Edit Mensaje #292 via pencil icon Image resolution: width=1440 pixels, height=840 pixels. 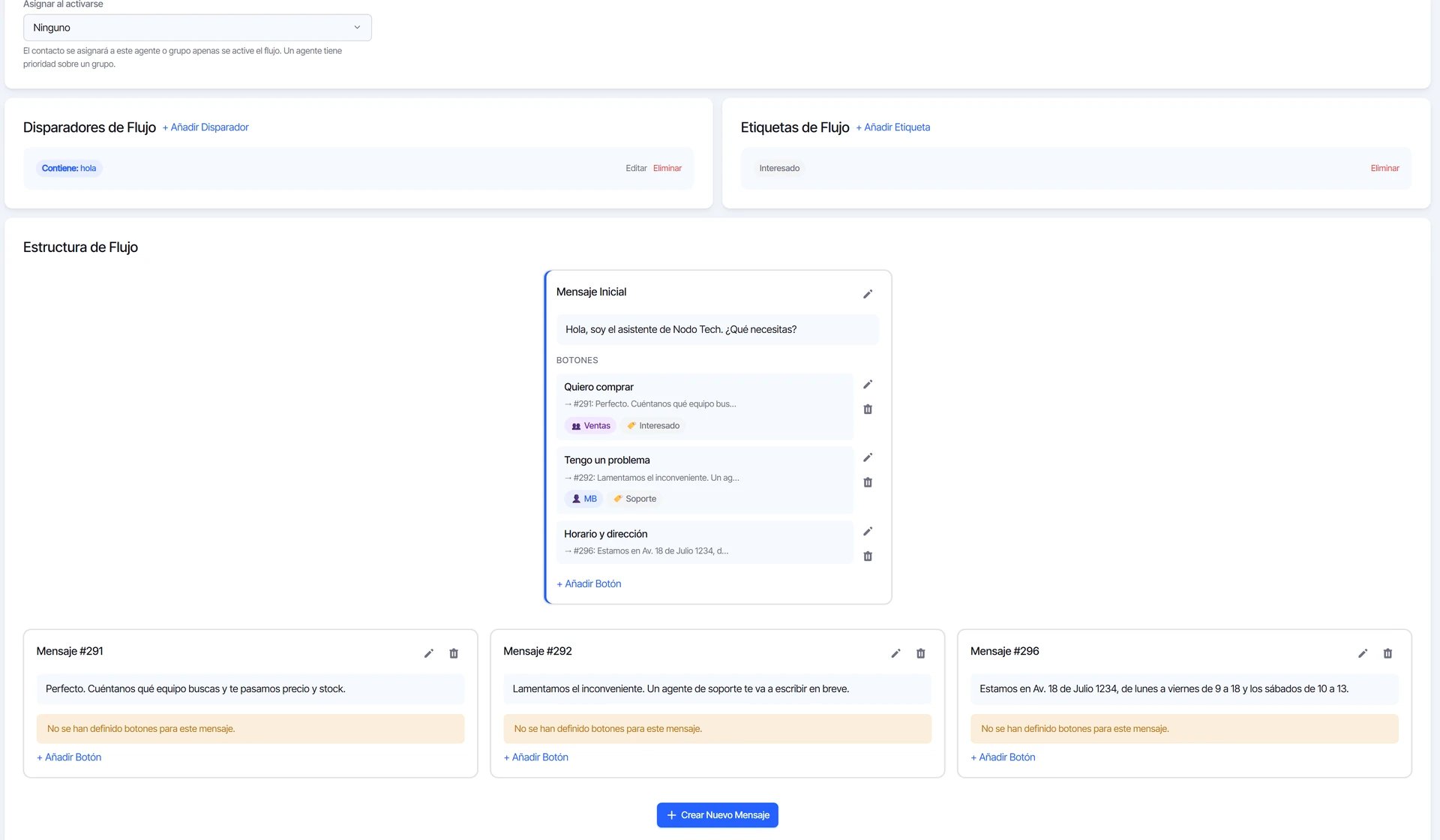895,653
